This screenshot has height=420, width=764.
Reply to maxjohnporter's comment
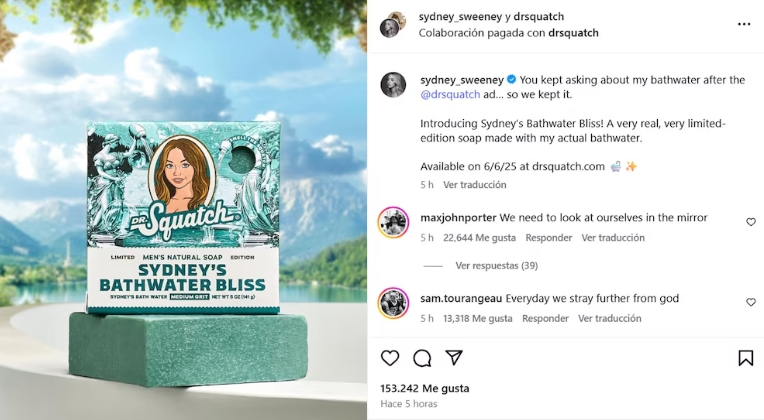pyautogui.click(x=549, y=238)
